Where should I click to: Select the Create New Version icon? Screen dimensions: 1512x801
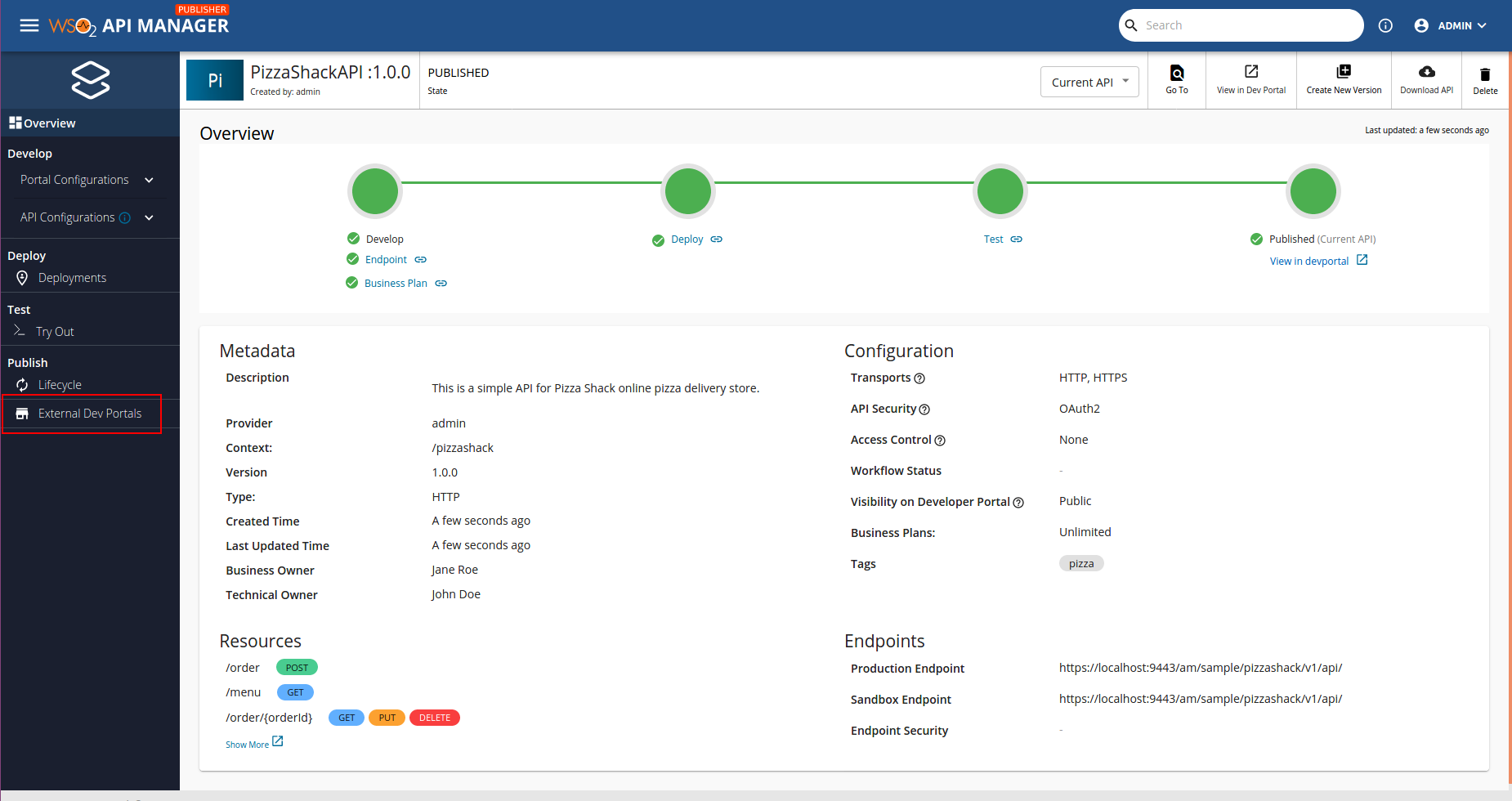click(1343, 79)
